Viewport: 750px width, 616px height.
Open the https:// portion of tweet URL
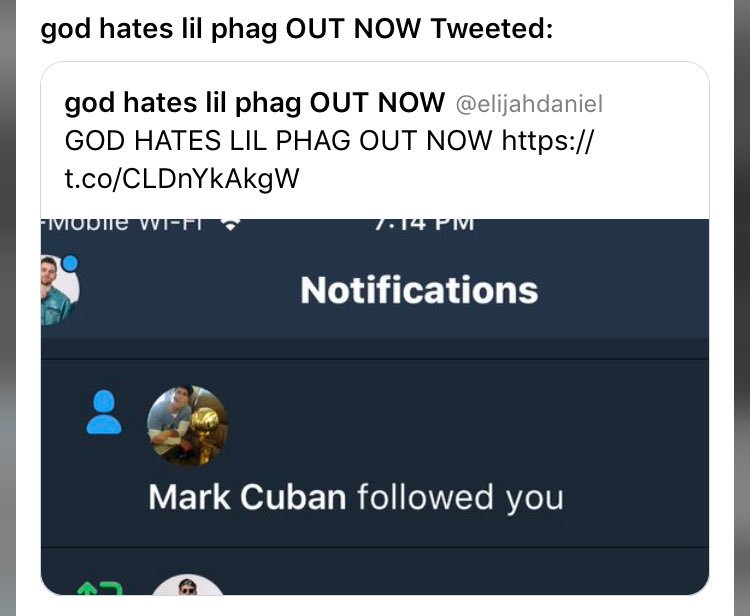click(548, 141)
